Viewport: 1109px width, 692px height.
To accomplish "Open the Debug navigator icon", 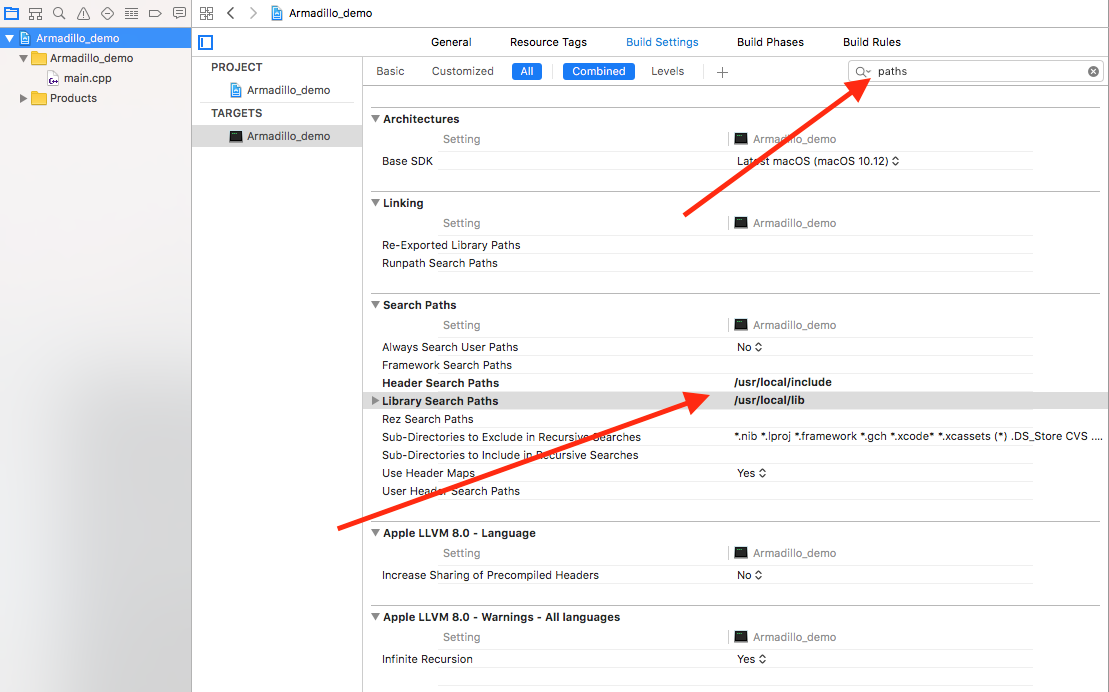I will pos(132,13).
